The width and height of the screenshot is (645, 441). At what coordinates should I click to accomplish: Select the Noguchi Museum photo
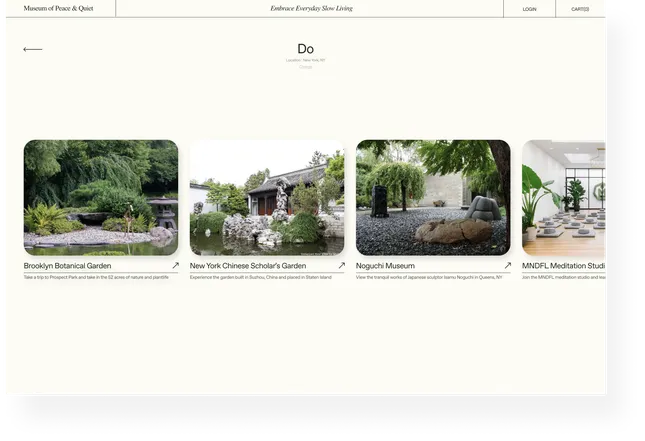tap(433, 197)
